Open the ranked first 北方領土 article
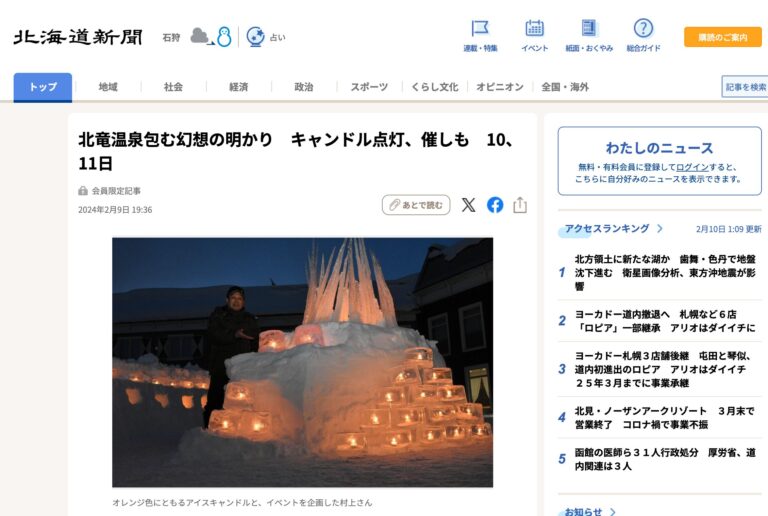Viewport: 768px width, 516px height. [665, 273]
